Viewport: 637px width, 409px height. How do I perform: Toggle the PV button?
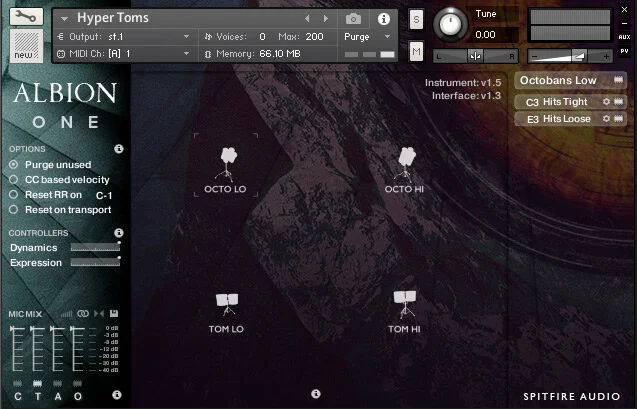click(624, 51)
